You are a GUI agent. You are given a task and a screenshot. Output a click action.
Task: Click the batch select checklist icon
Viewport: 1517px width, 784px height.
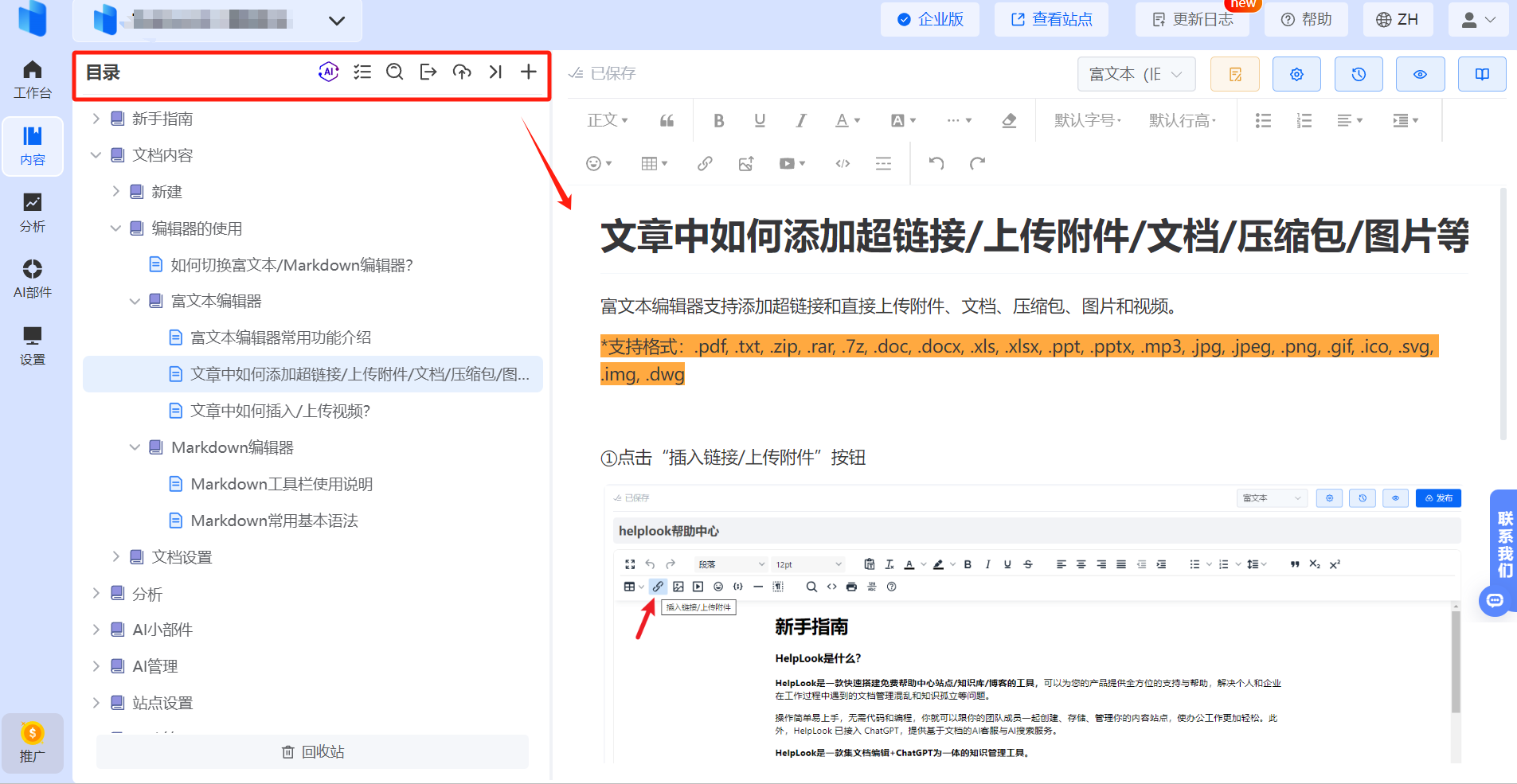pyautogui.click(x=362, y=72)
